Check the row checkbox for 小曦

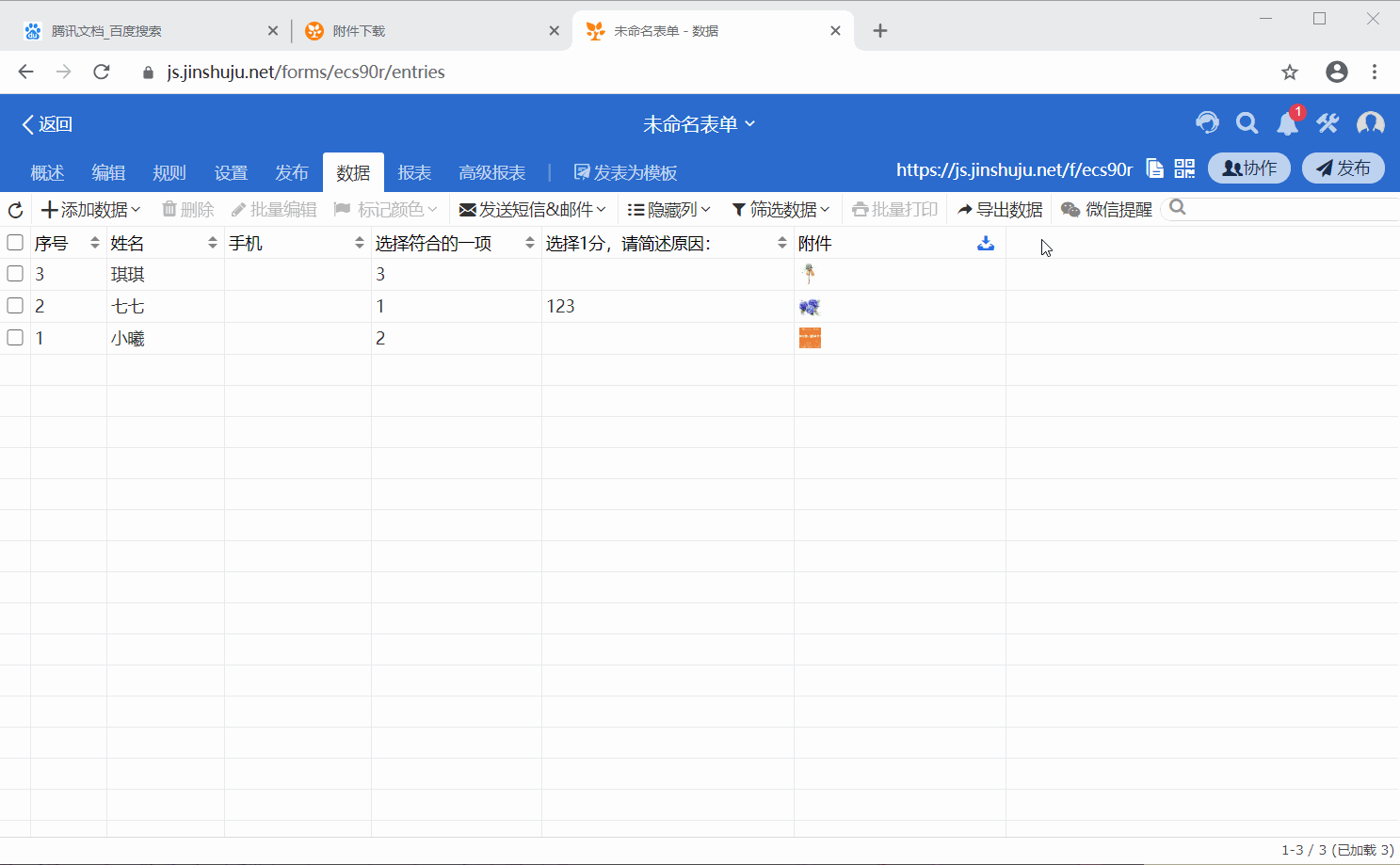tap(15, 337)
